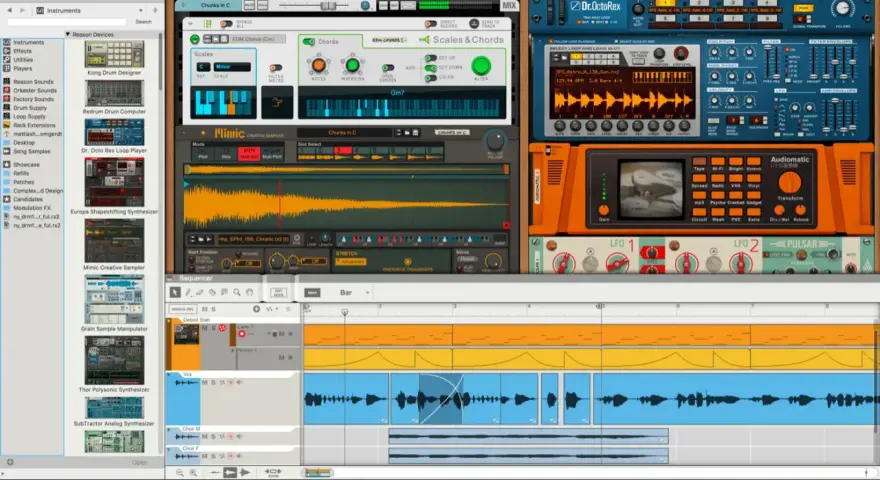Select the eraser tool in sequencer toolbar
880x480 pixels.
point(200,292)
